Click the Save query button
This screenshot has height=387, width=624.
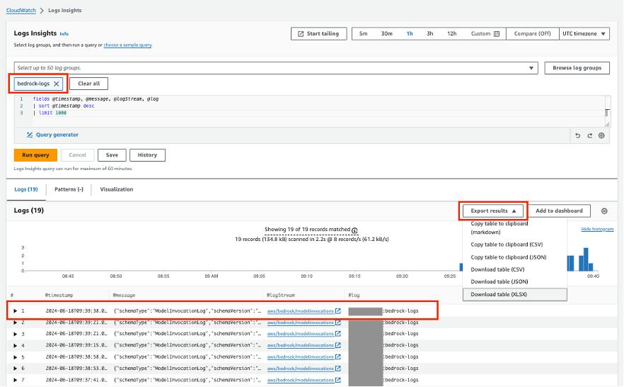pos(112,155)
